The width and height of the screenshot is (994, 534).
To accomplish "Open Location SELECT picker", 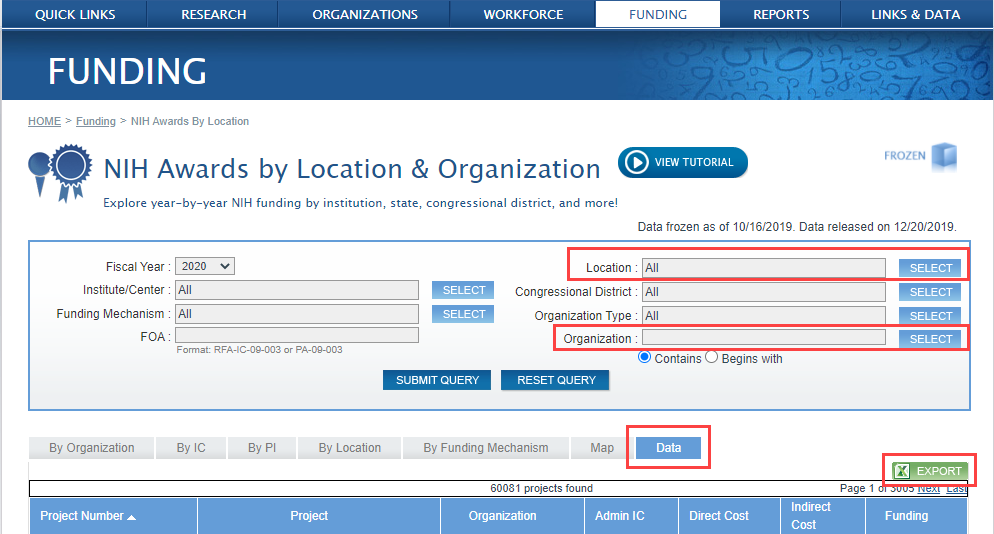I will [930, 268].
